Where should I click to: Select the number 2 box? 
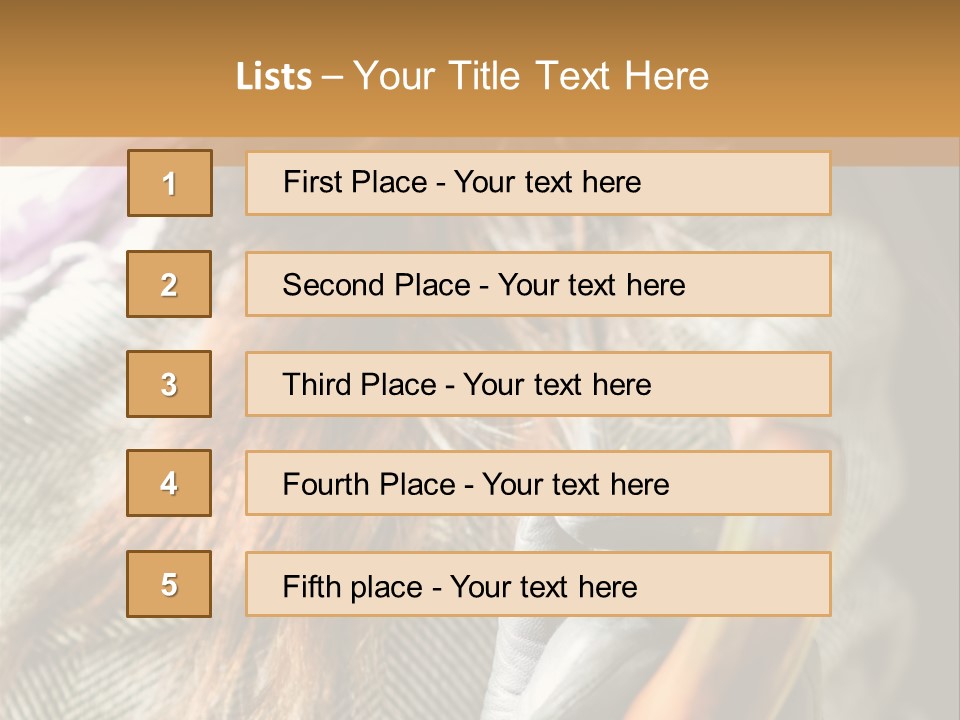pyautogui.click(x=169, y=284)
